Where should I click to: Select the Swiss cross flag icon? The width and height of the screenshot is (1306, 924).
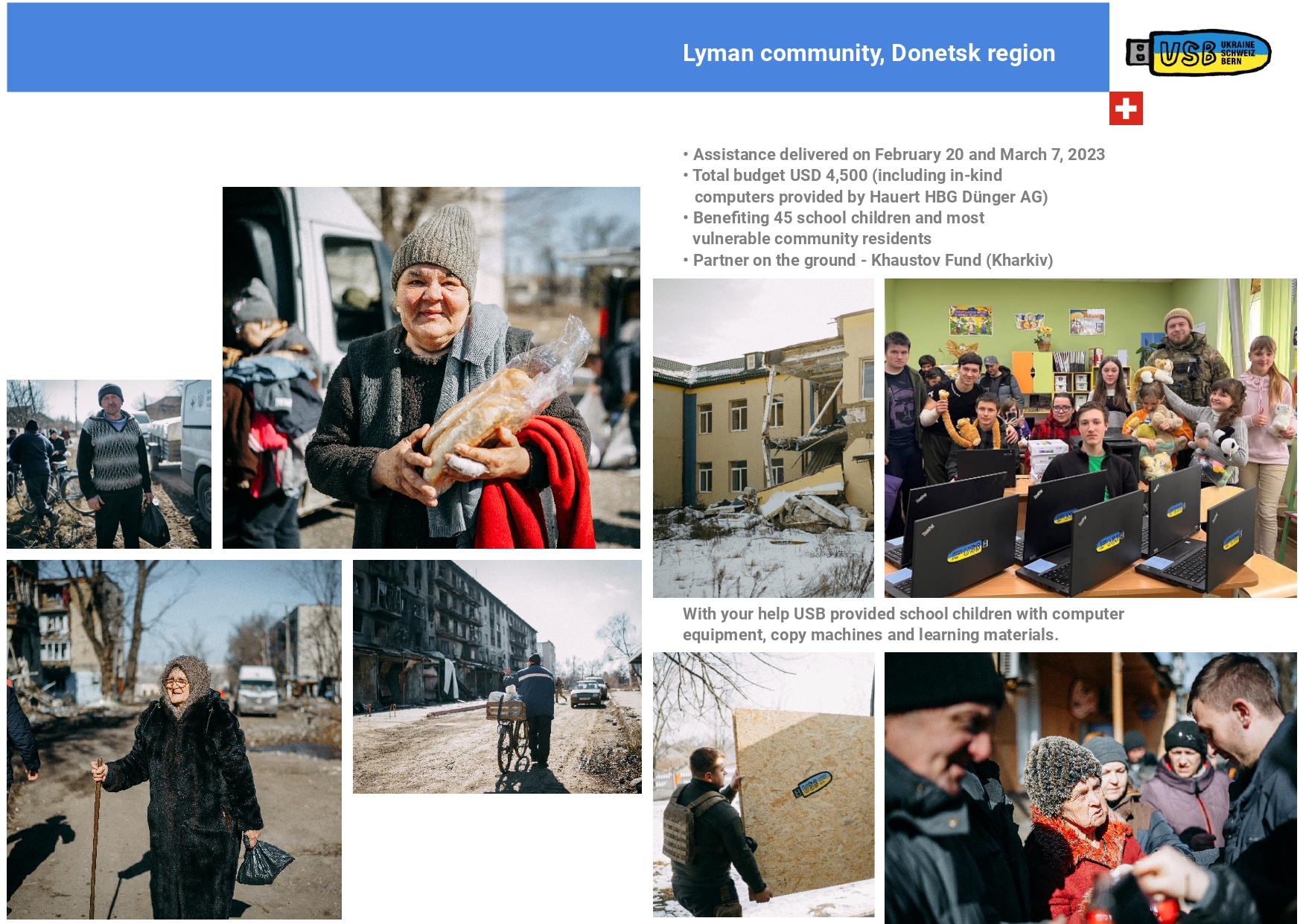(x=1127, y=109)
